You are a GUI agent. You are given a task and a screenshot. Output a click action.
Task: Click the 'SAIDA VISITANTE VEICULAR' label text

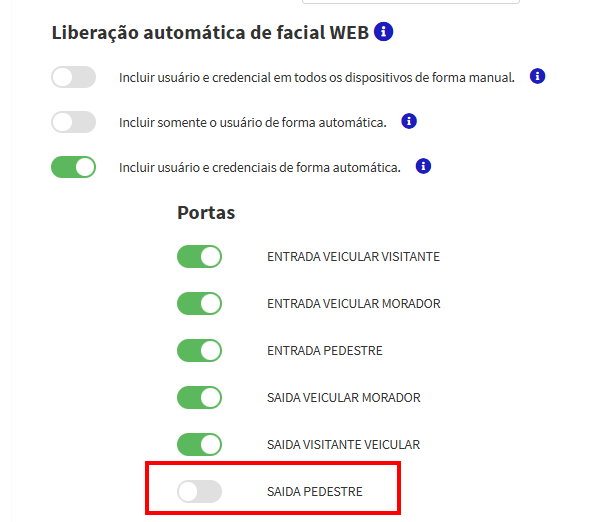343,444
